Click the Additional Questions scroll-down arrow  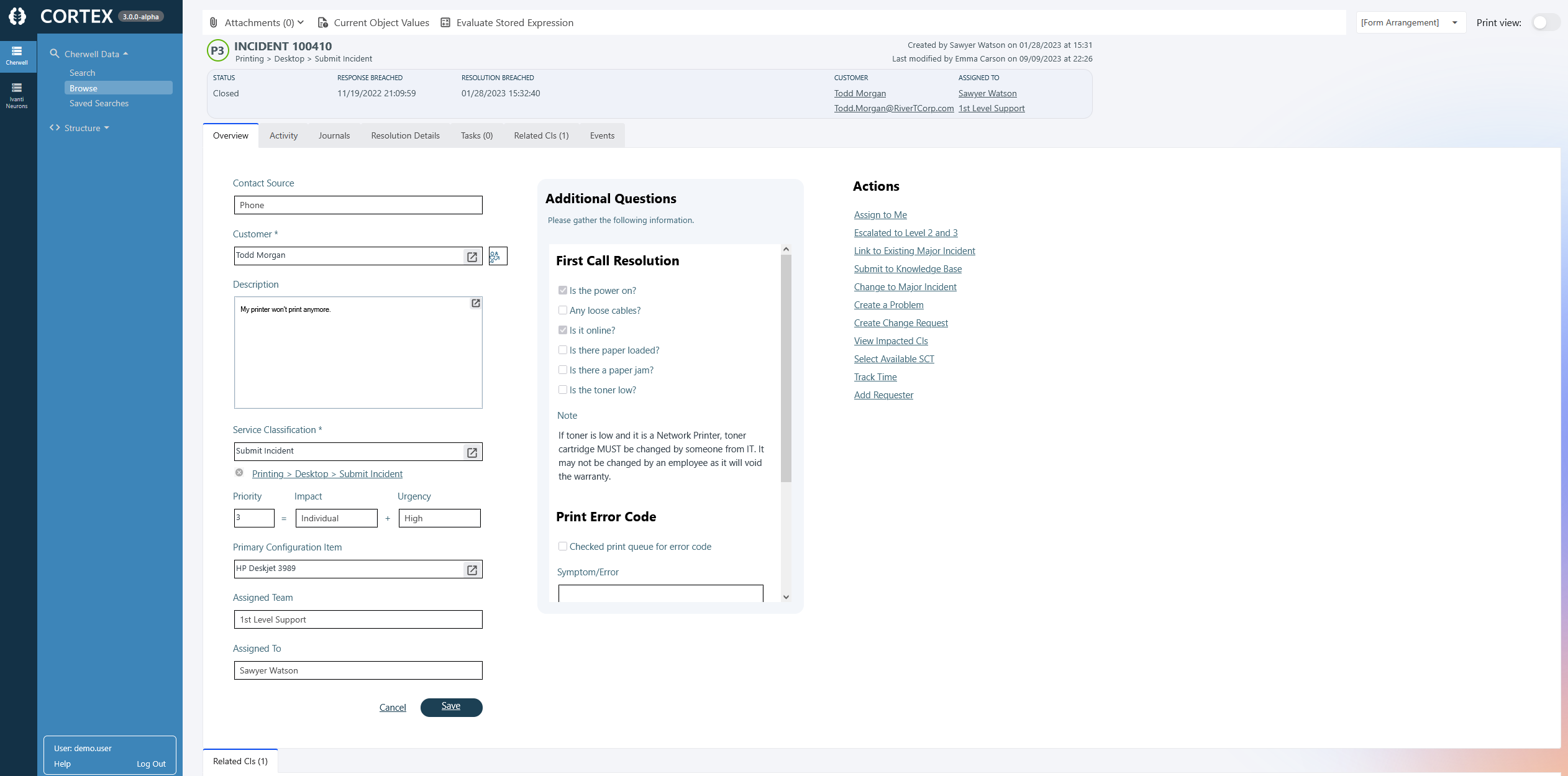coord(786,596)
